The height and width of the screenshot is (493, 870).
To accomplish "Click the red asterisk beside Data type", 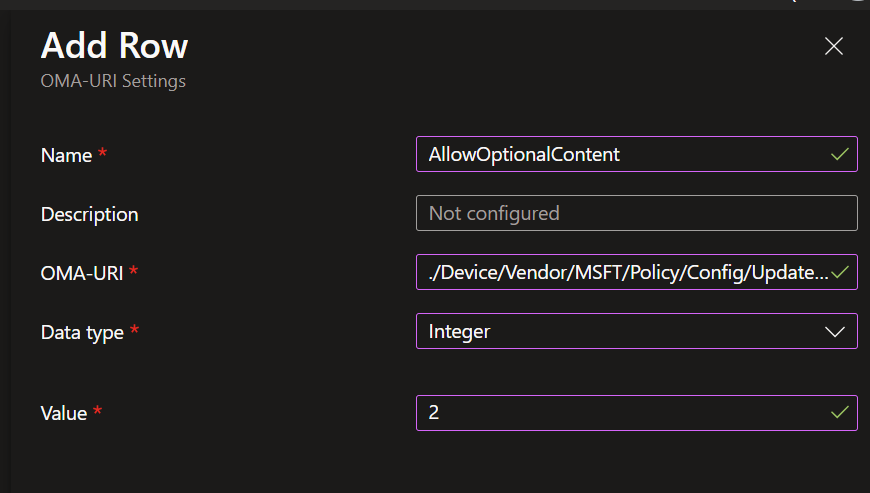I will [135, 331].
